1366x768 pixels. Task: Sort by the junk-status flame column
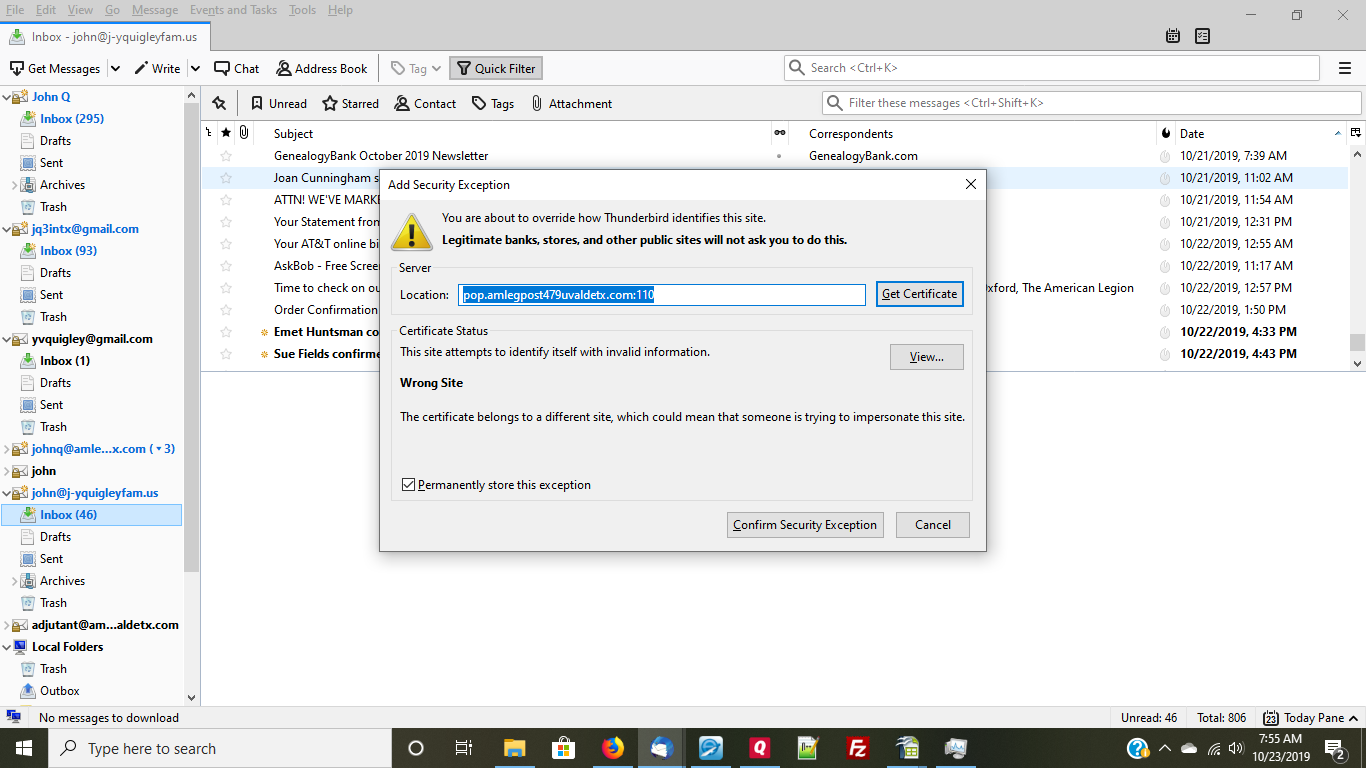[x=1166, y=133]
